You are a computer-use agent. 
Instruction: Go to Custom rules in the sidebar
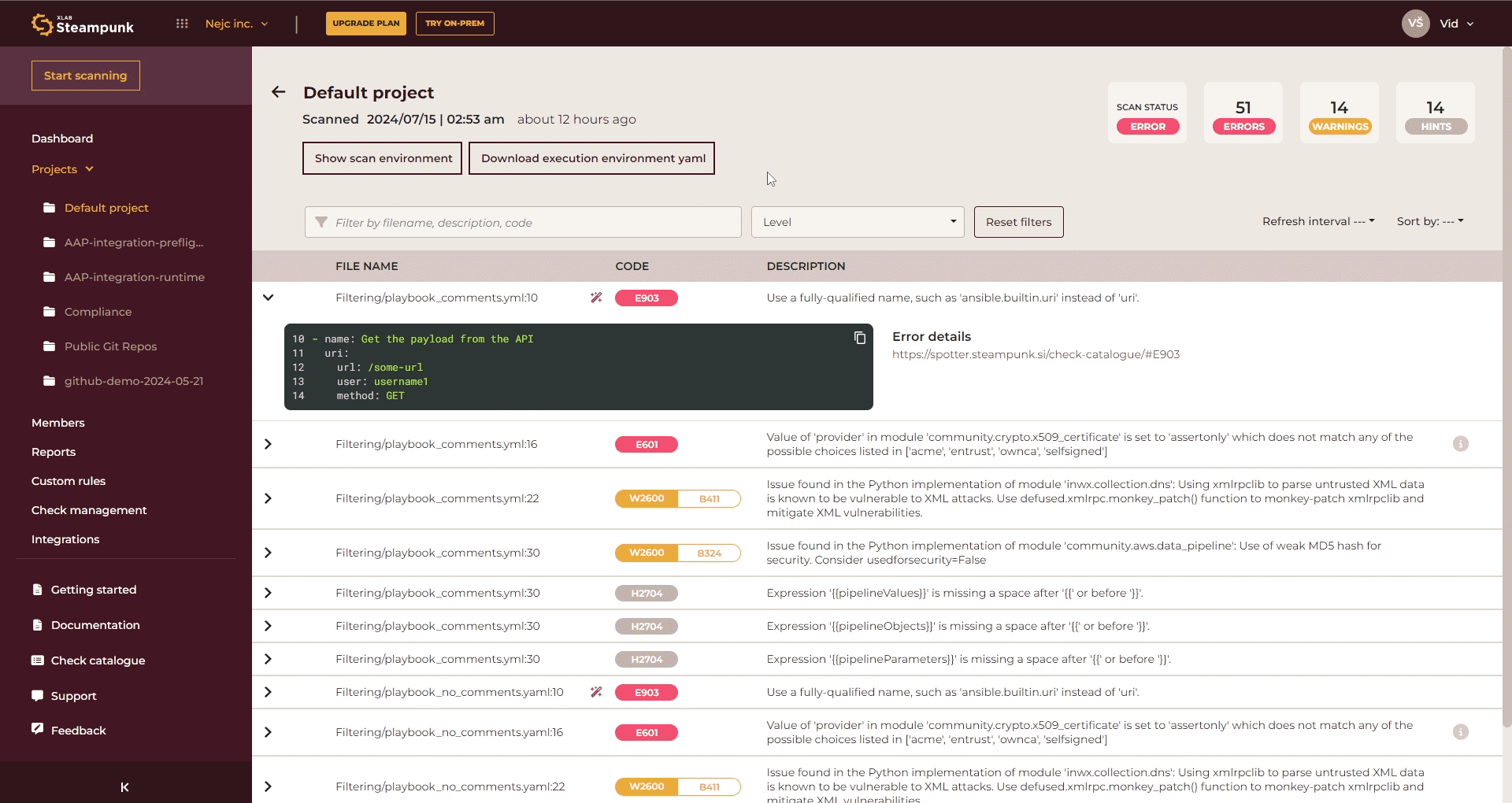(x=69, y=481)
